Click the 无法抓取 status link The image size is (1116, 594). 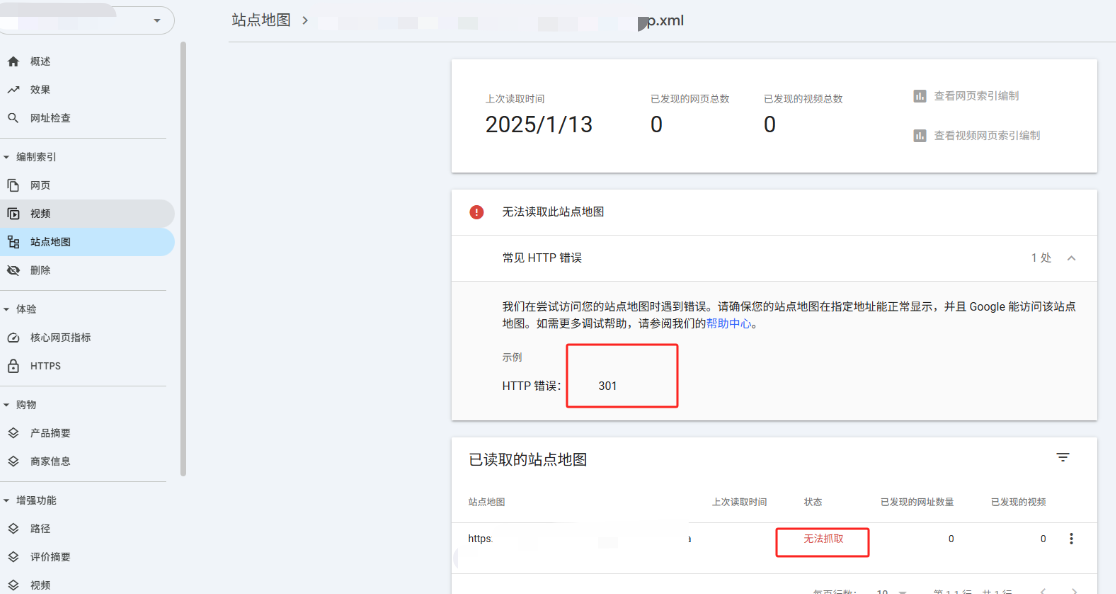822,542
